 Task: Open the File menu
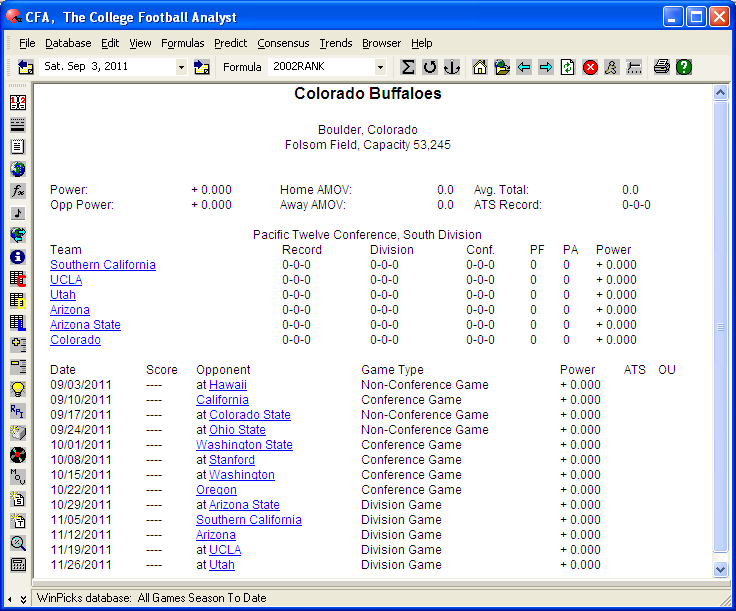pos(27,43)
